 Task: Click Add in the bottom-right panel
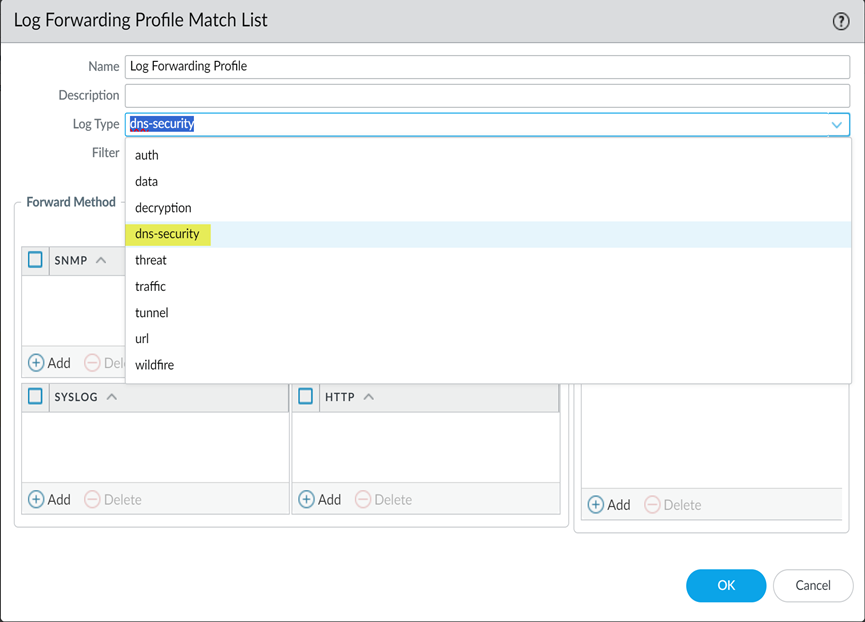[596, 505]
